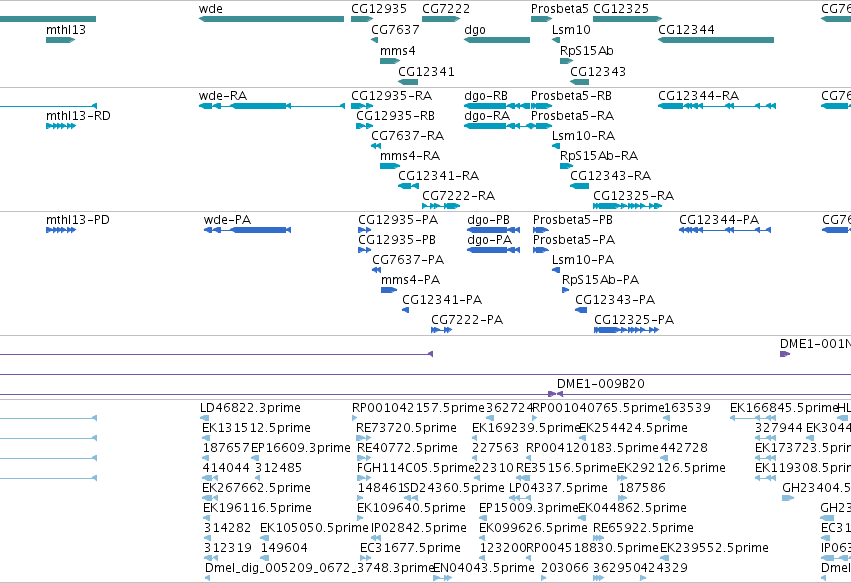Select the Prosbeta5-RA transcript label

pos(573,116)
